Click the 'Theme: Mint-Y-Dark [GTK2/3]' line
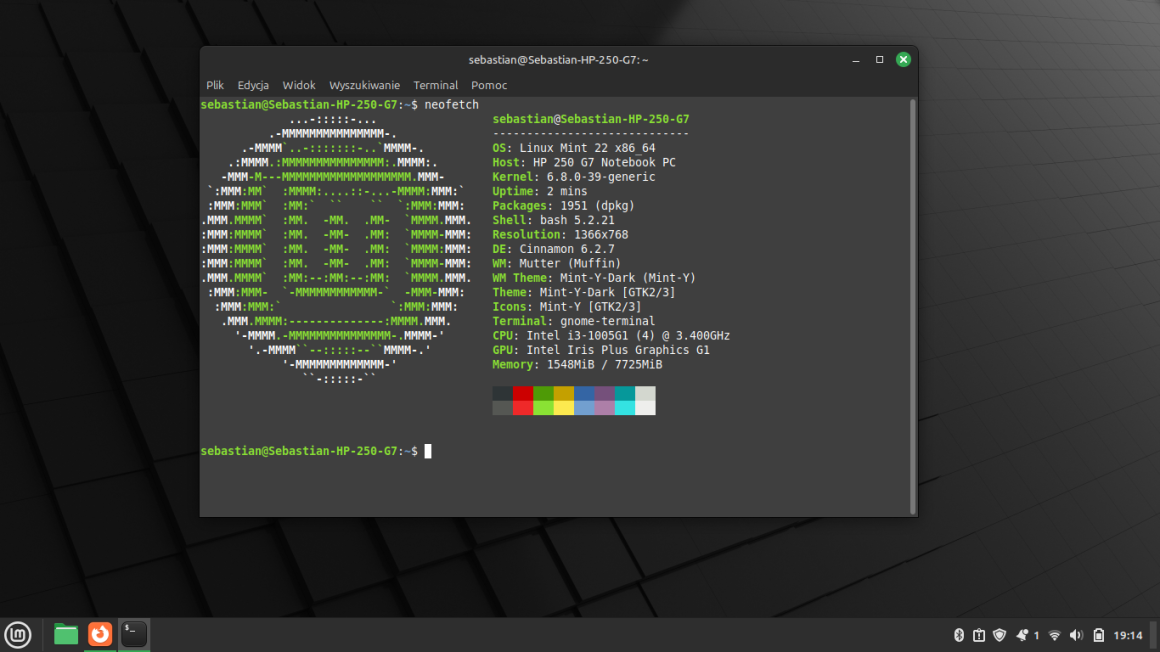 pyautogui.click(x=584, y=292)
